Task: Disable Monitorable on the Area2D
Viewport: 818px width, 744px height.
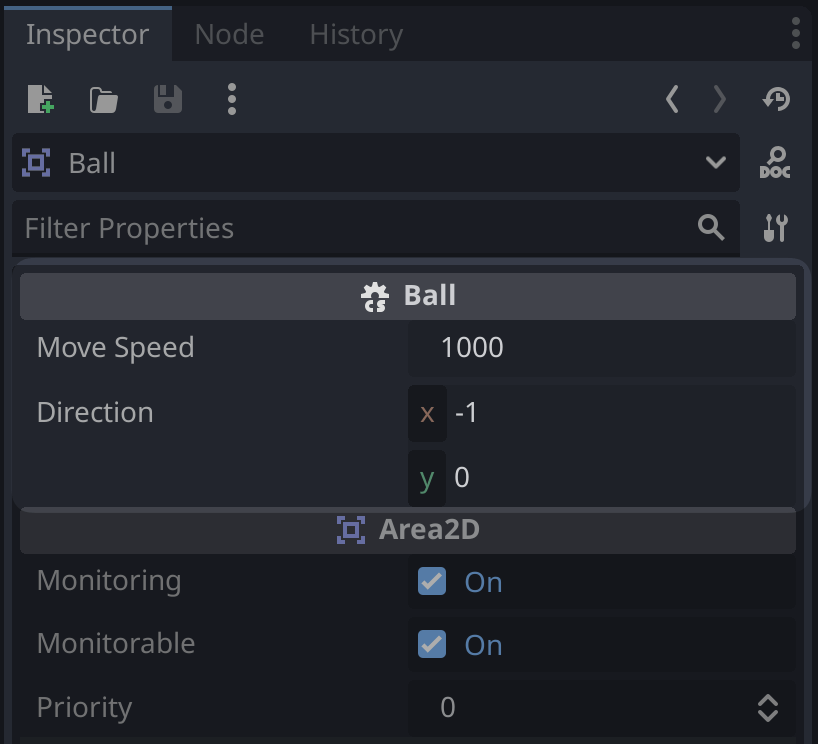Action: click(x=431, y=644)
